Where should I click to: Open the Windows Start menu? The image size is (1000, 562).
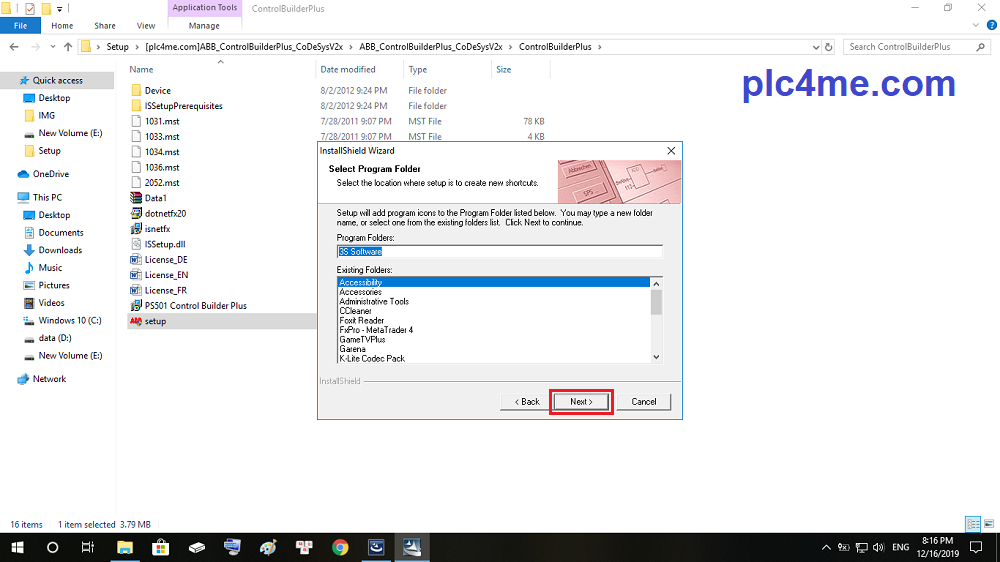tap(17, 547)
